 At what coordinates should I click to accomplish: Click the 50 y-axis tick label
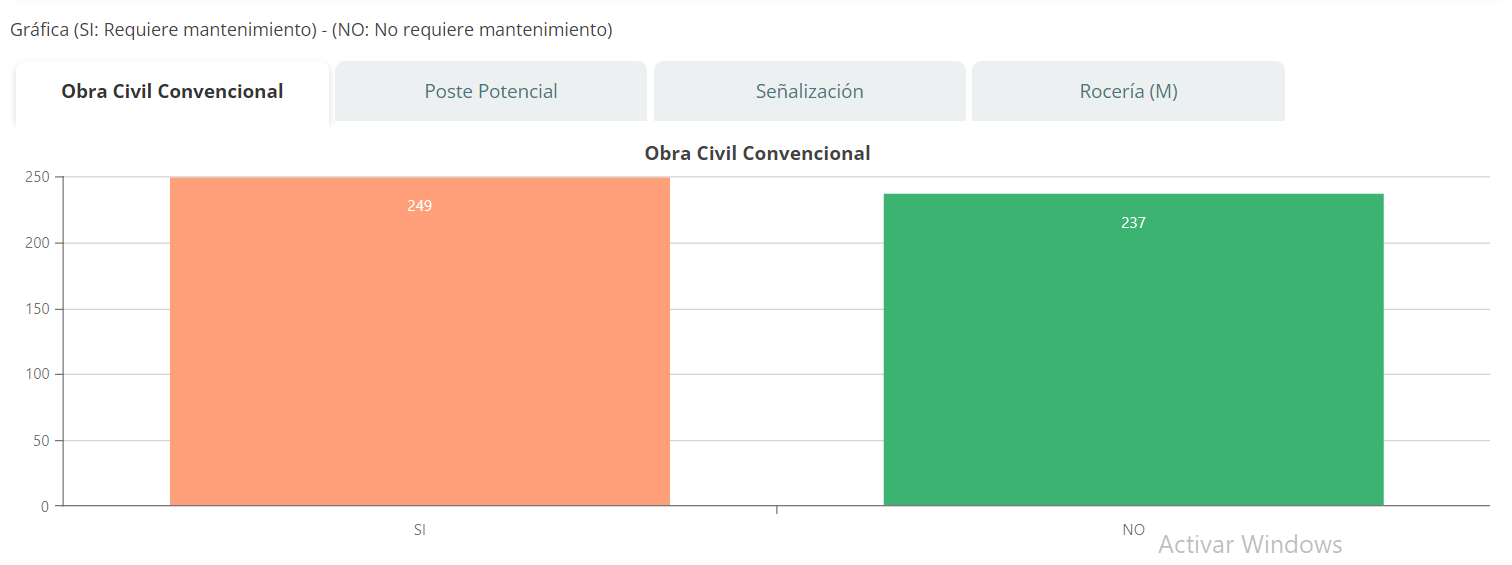(41, 440)
